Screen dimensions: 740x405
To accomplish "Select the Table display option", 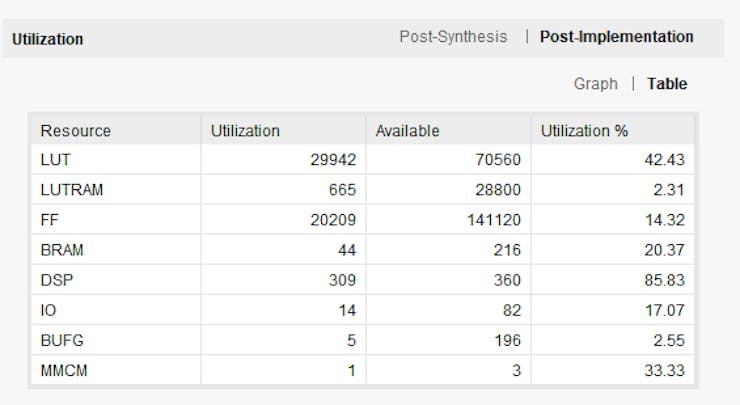I will 667,84.
